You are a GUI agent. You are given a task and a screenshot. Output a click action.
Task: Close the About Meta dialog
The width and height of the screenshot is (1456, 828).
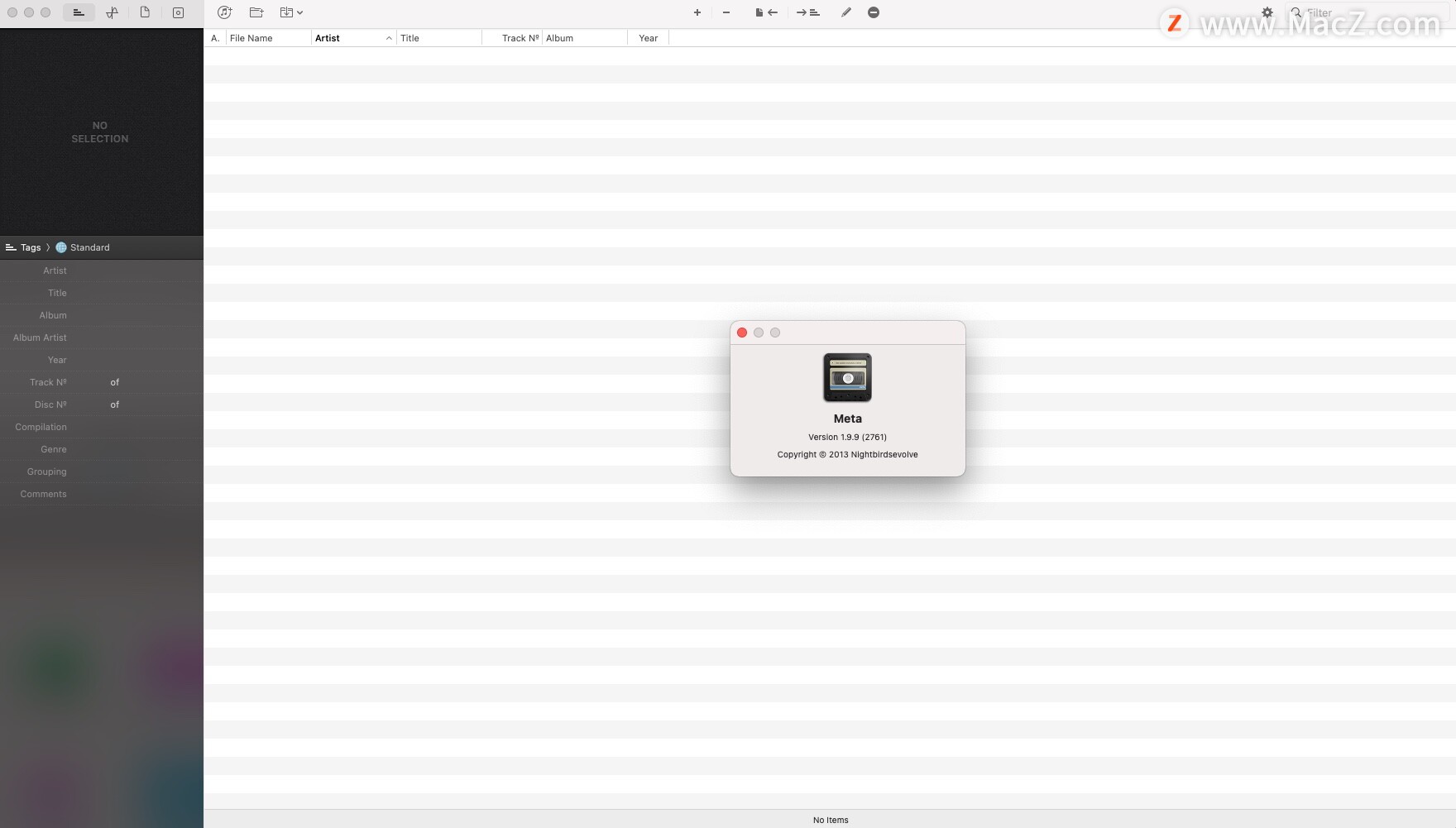[x=742, y=333]
